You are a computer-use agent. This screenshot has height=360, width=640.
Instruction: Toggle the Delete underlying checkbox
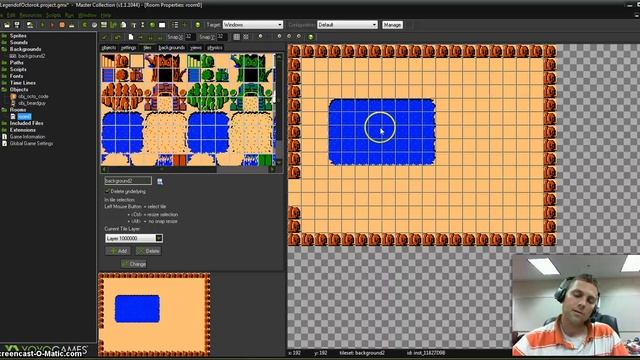pyautogui.click(x=107, y=191)
